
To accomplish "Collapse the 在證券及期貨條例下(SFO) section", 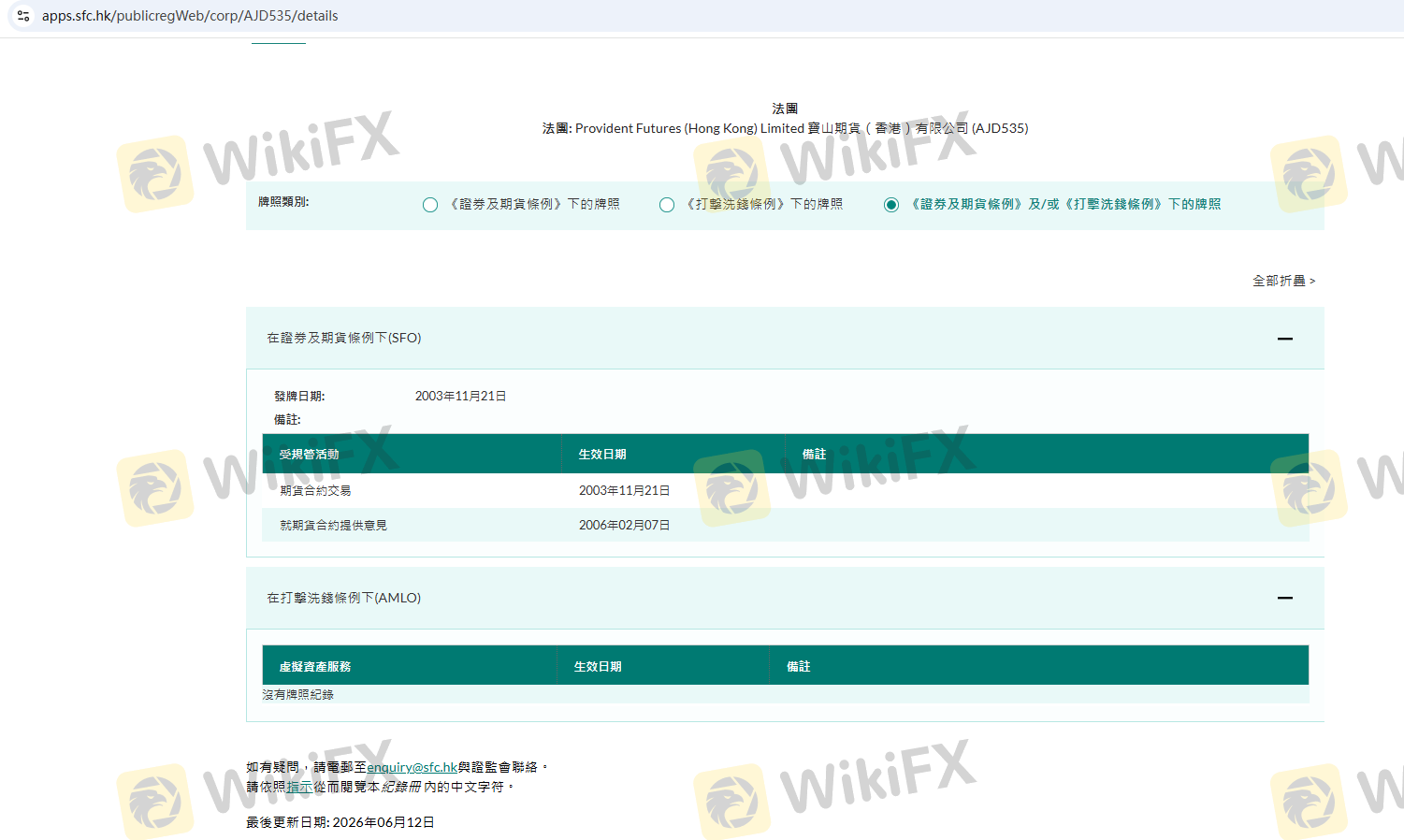I will click(1285, 339).
